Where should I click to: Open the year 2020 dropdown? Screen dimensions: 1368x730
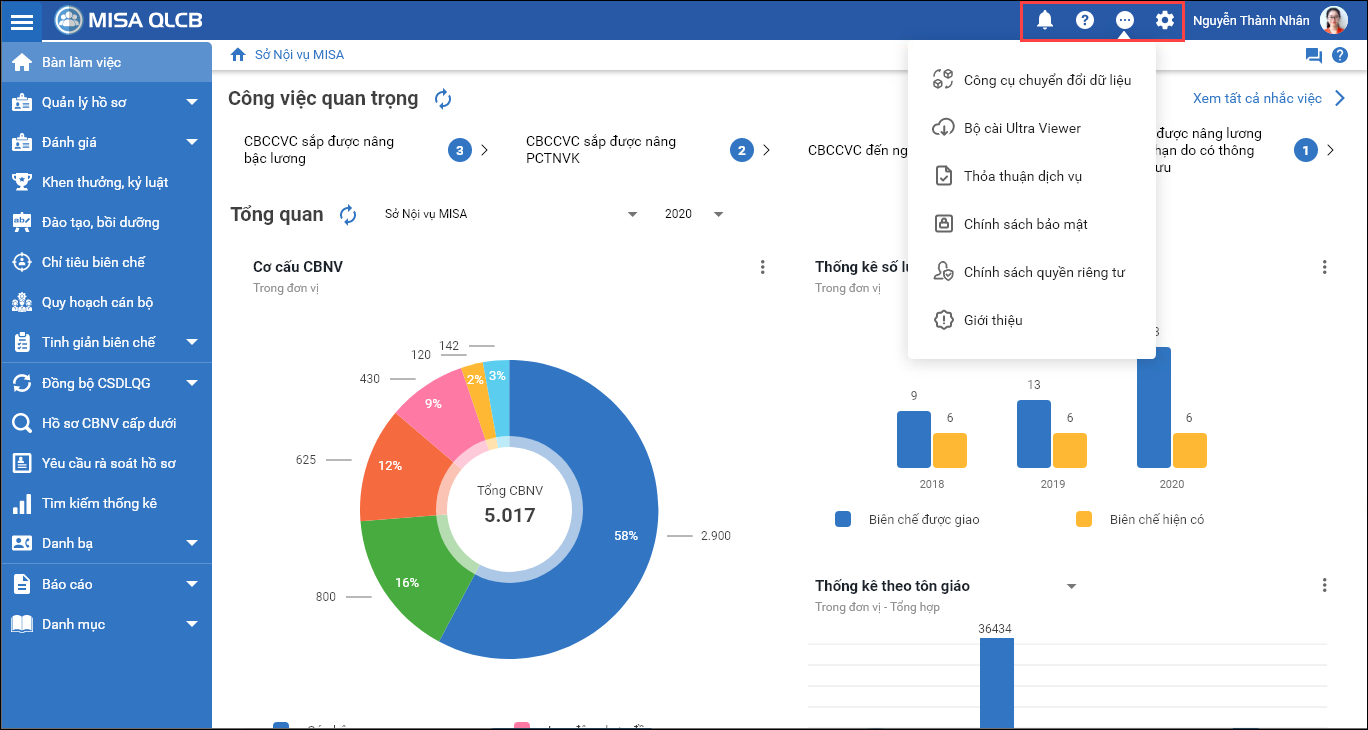coord(693,214)
